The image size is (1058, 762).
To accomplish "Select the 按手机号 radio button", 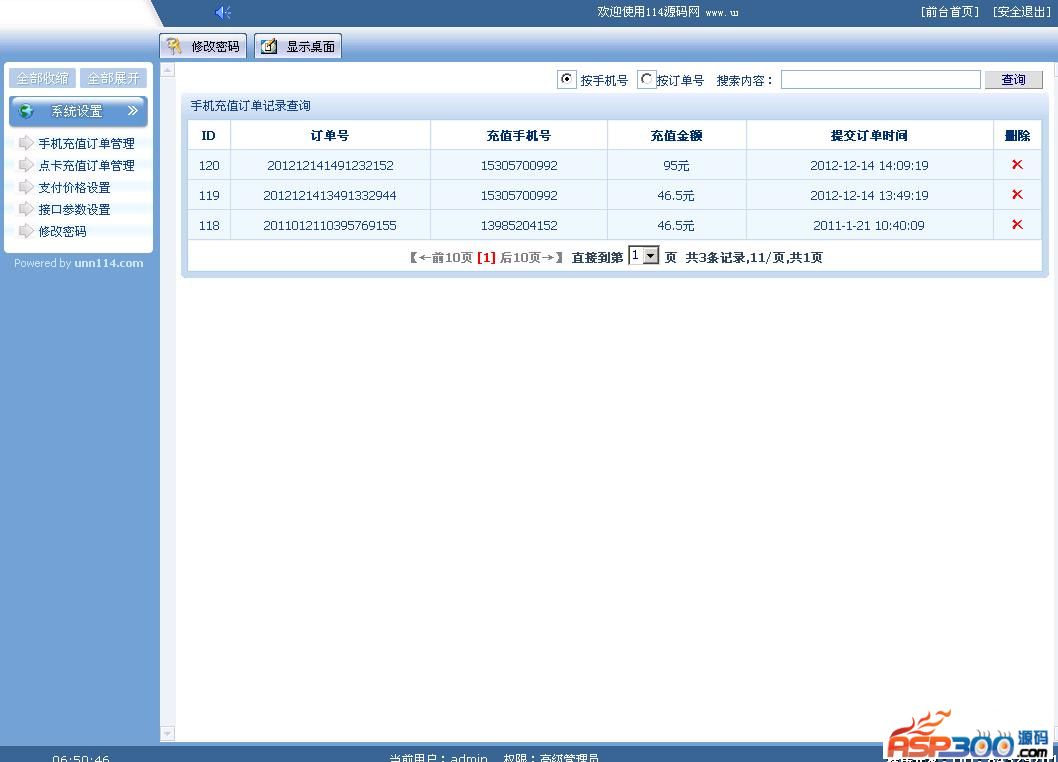I will coord(567,79).
